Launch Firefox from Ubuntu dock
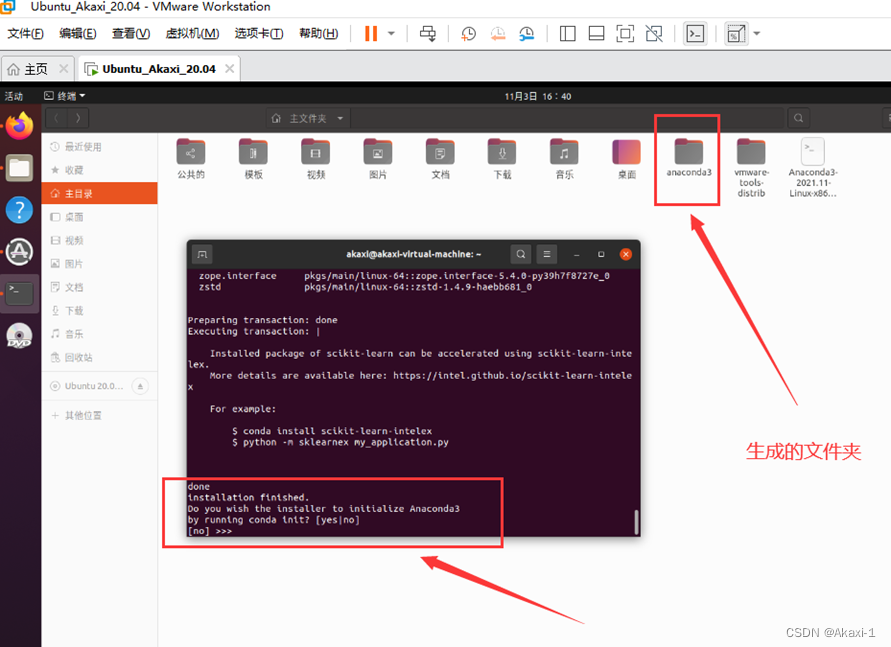 [x=19, y=126]
